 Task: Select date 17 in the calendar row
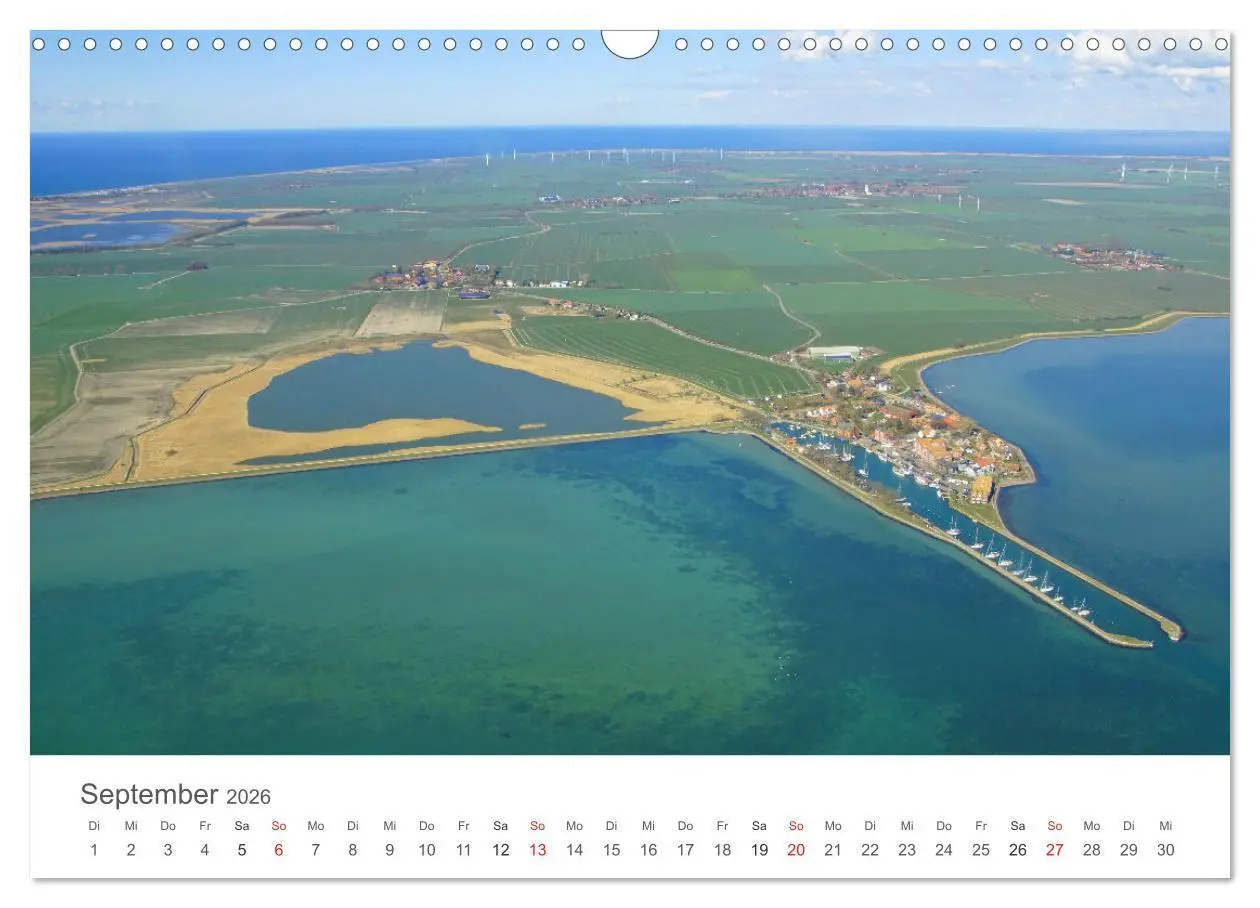point(686,850)
